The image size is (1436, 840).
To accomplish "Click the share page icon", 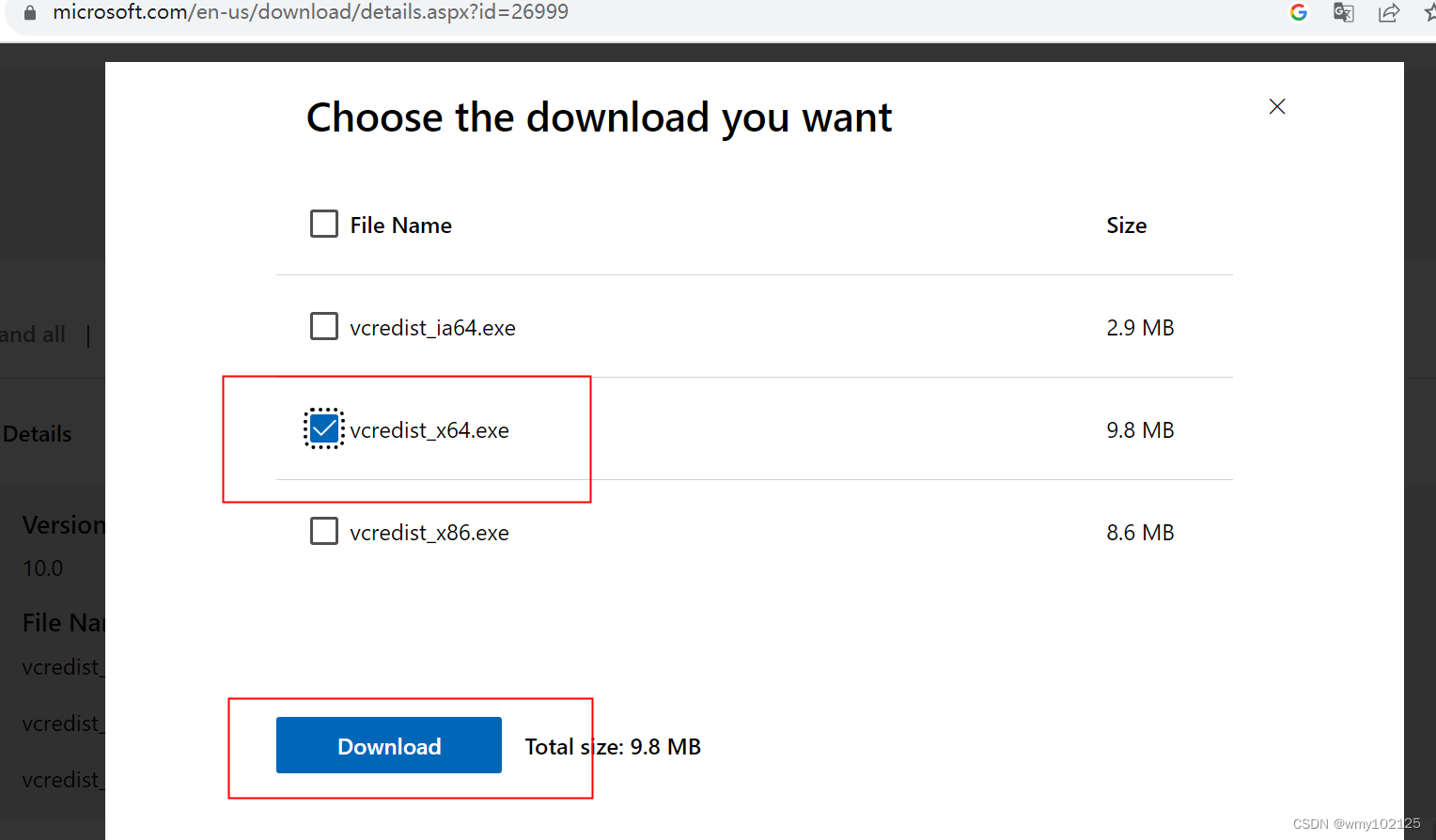I will tap(1388, 12).
